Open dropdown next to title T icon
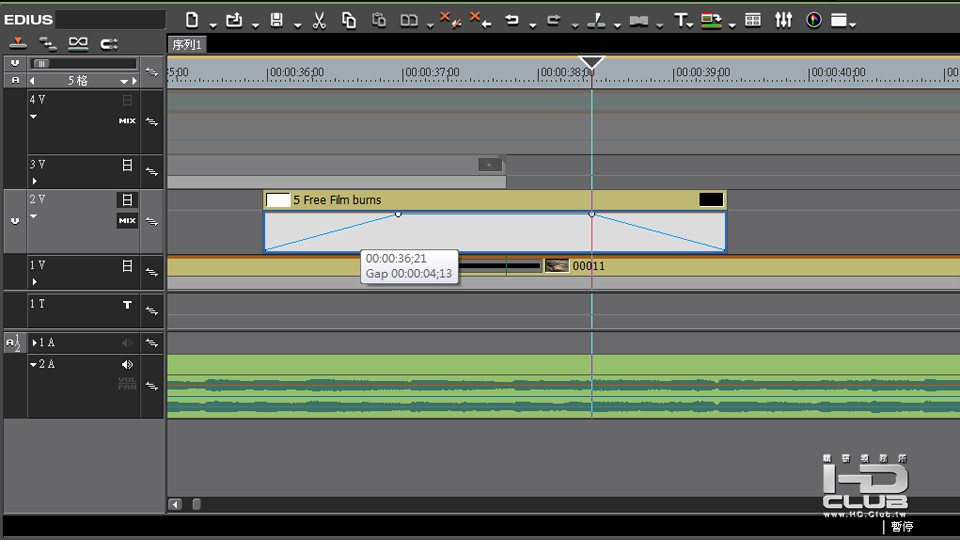The image size is (960, 540). pyautogui.click(x=691, y=25)
